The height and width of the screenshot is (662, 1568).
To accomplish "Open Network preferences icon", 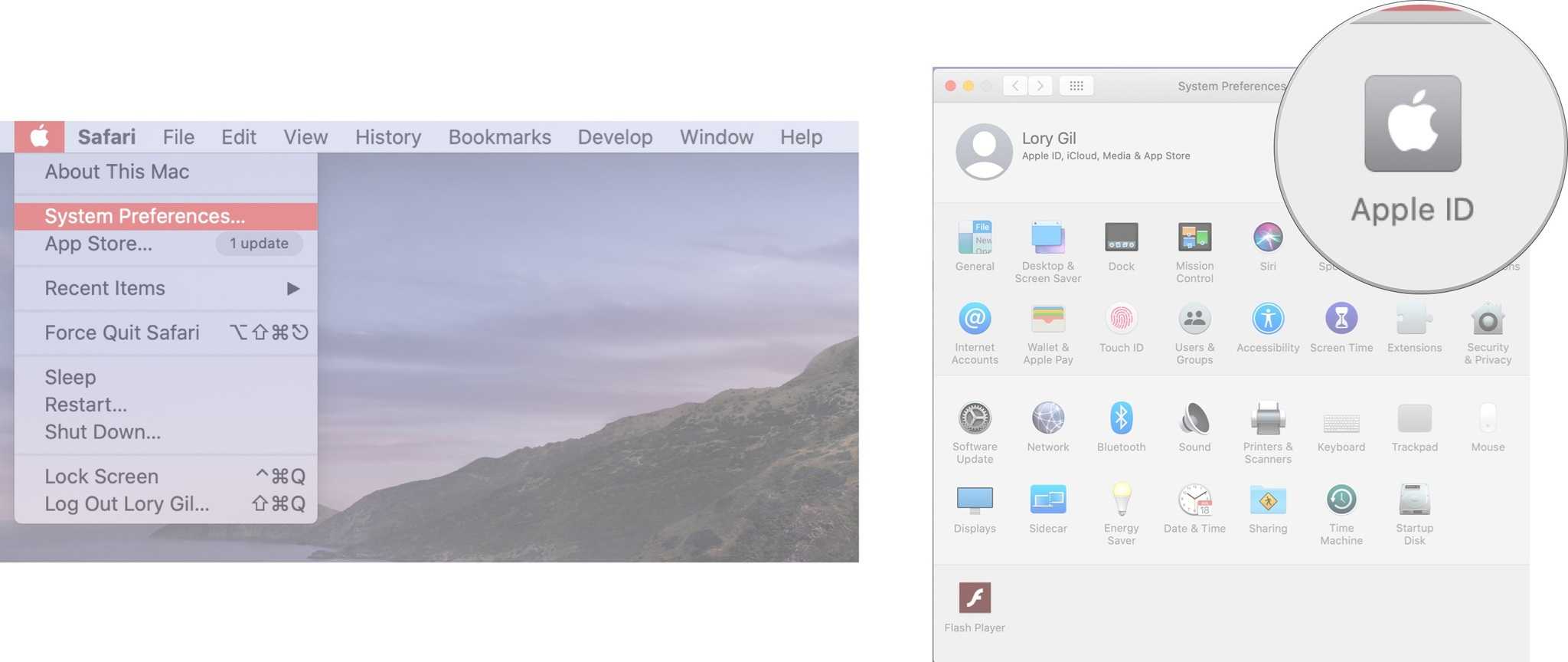I will (1047, 418).
